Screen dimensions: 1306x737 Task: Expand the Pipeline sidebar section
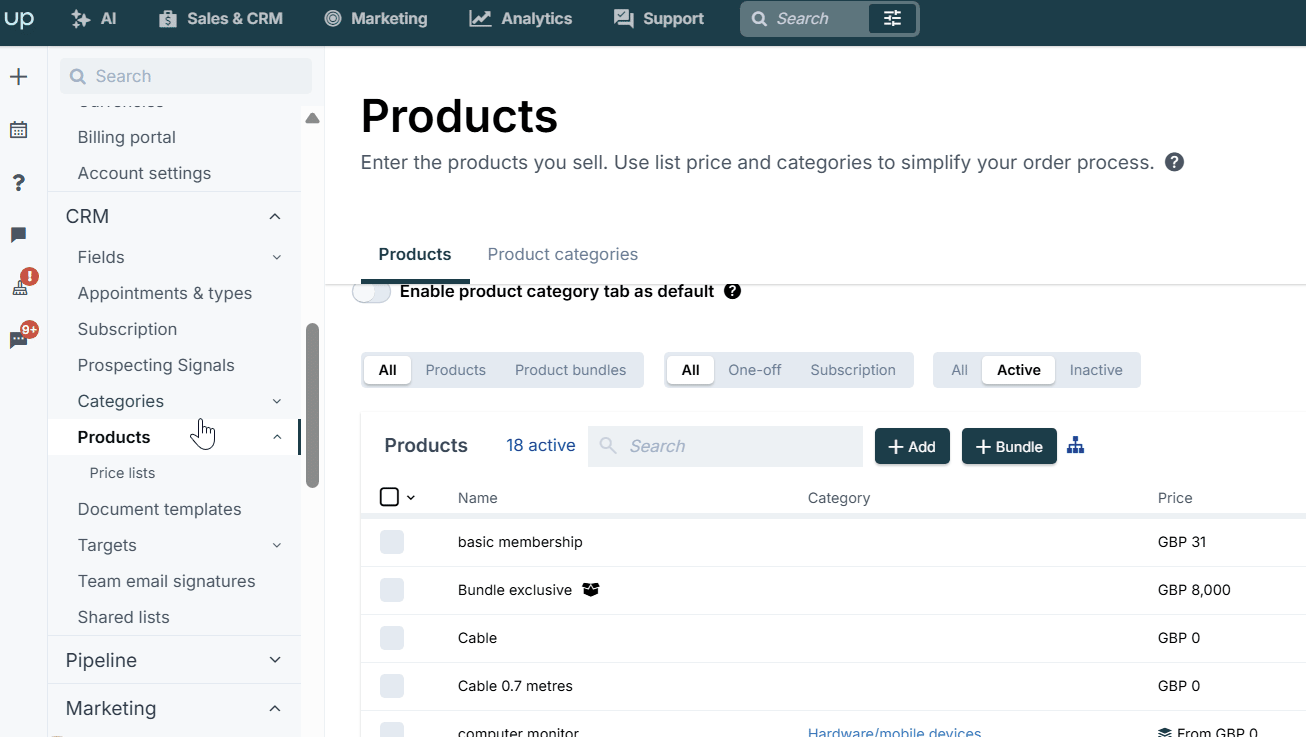point(275,661)
